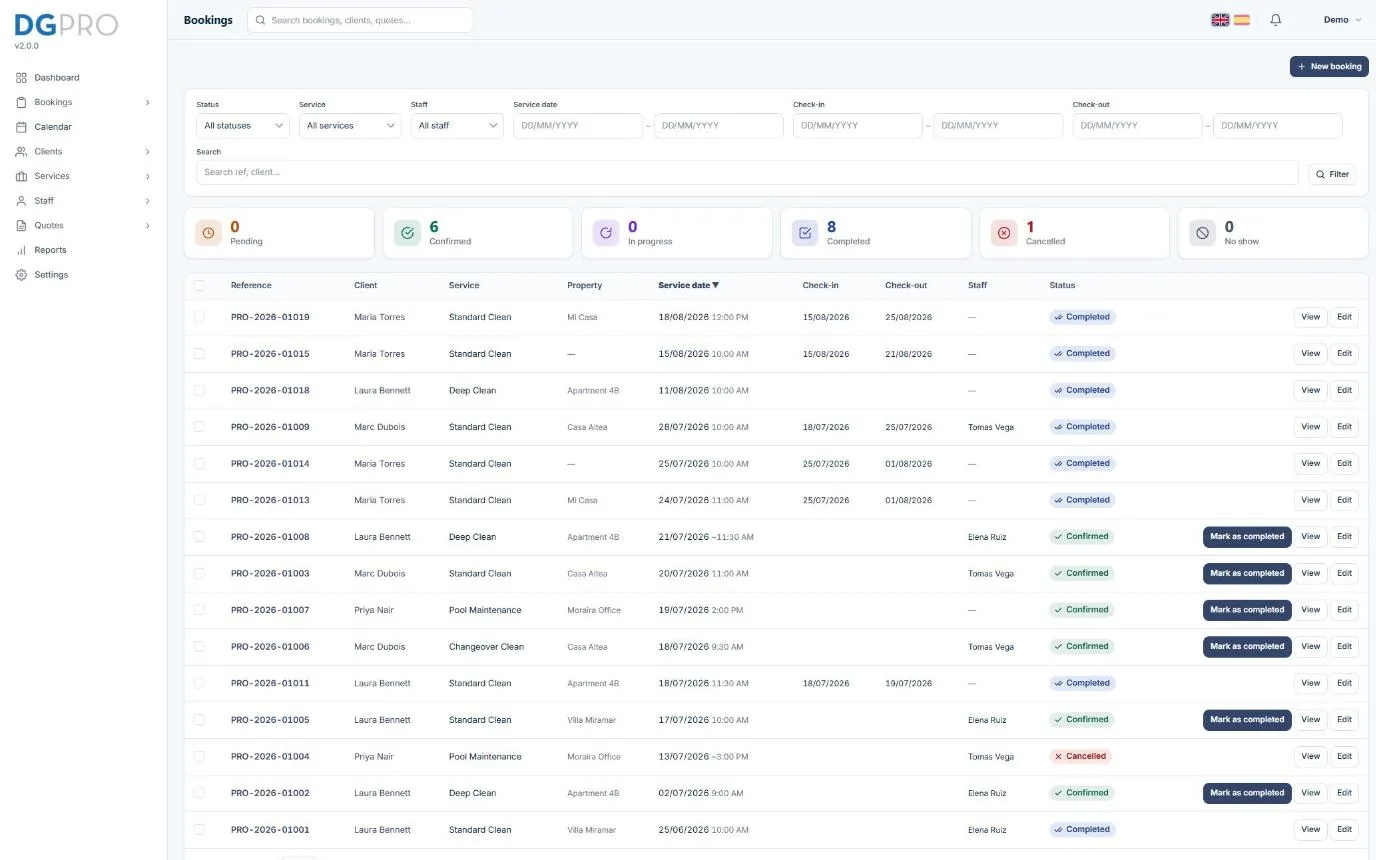Click the Search ref, client input field
The image size is (1376, 860).
[747, 173]
